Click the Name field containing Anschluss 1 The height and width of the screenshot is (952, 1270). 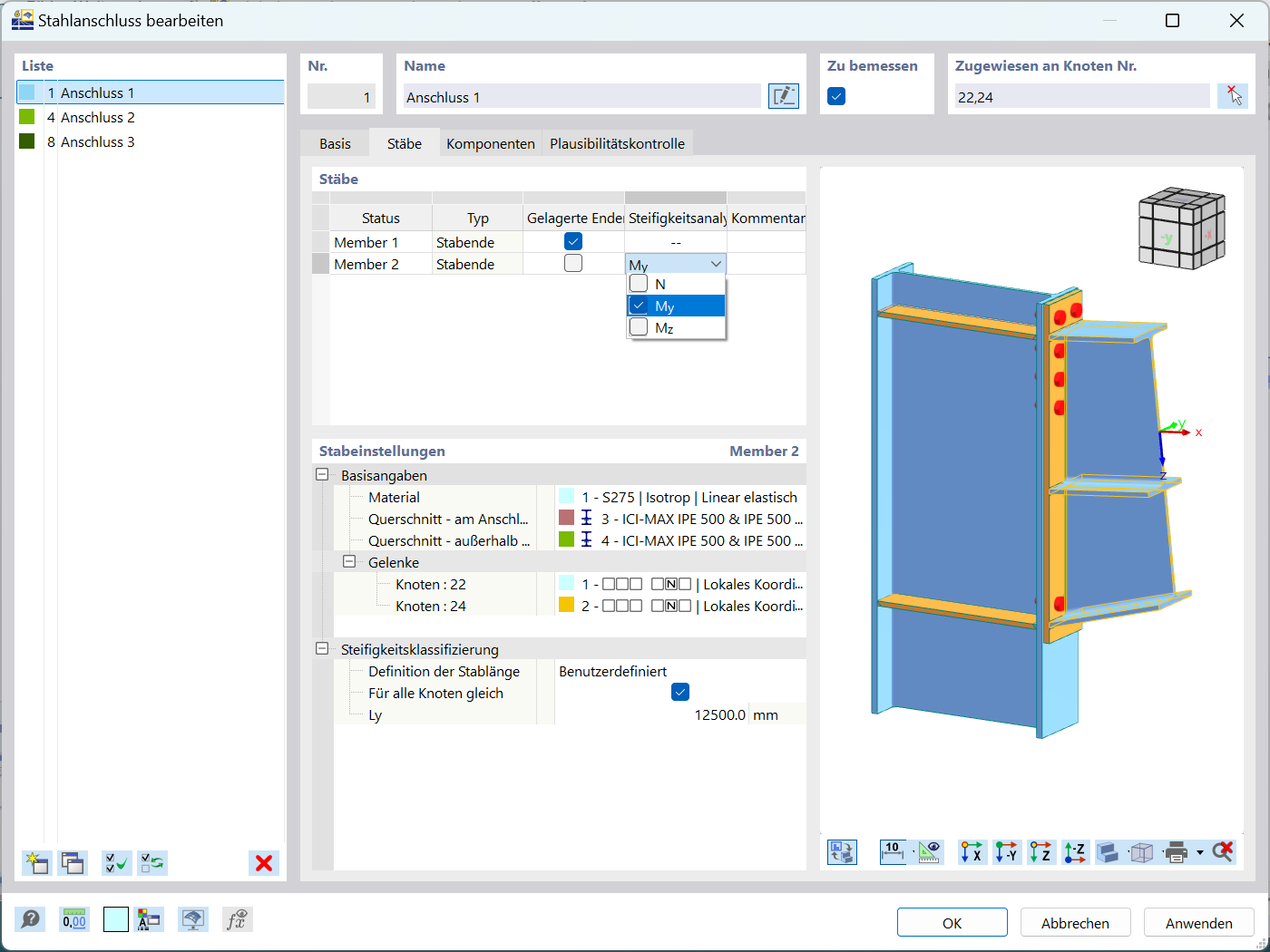(581, 96)
